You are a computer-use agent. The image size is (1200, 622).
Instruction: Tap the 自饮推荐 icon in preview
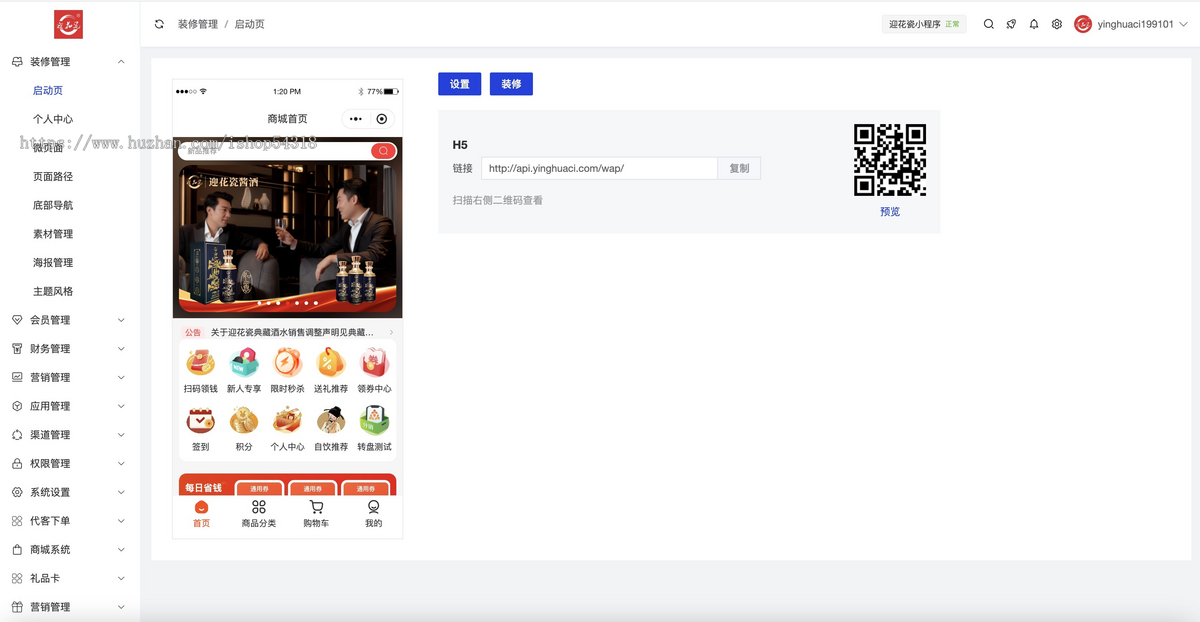point(331,421)
